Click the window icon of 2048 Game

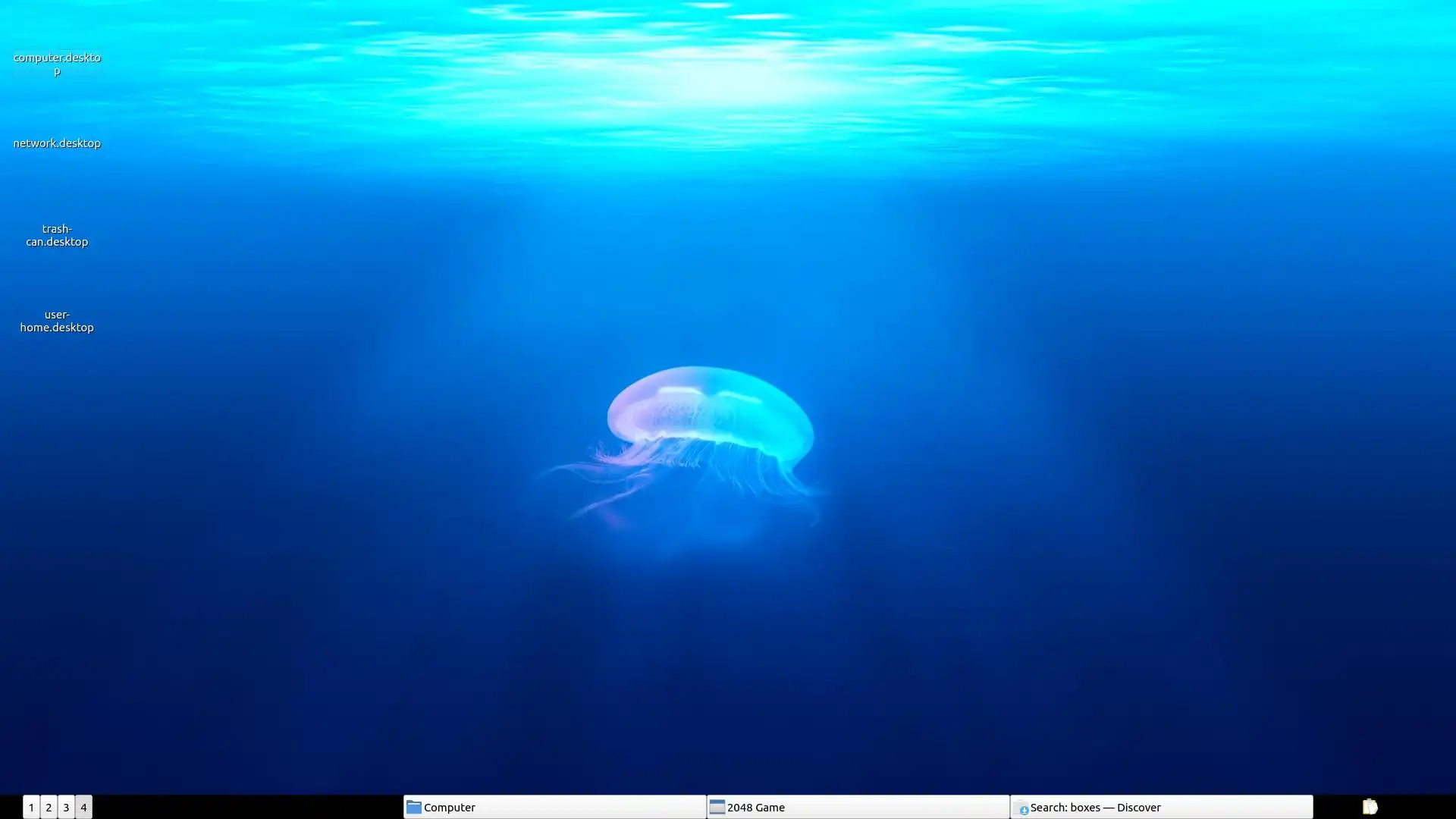[x=717, y=807]
